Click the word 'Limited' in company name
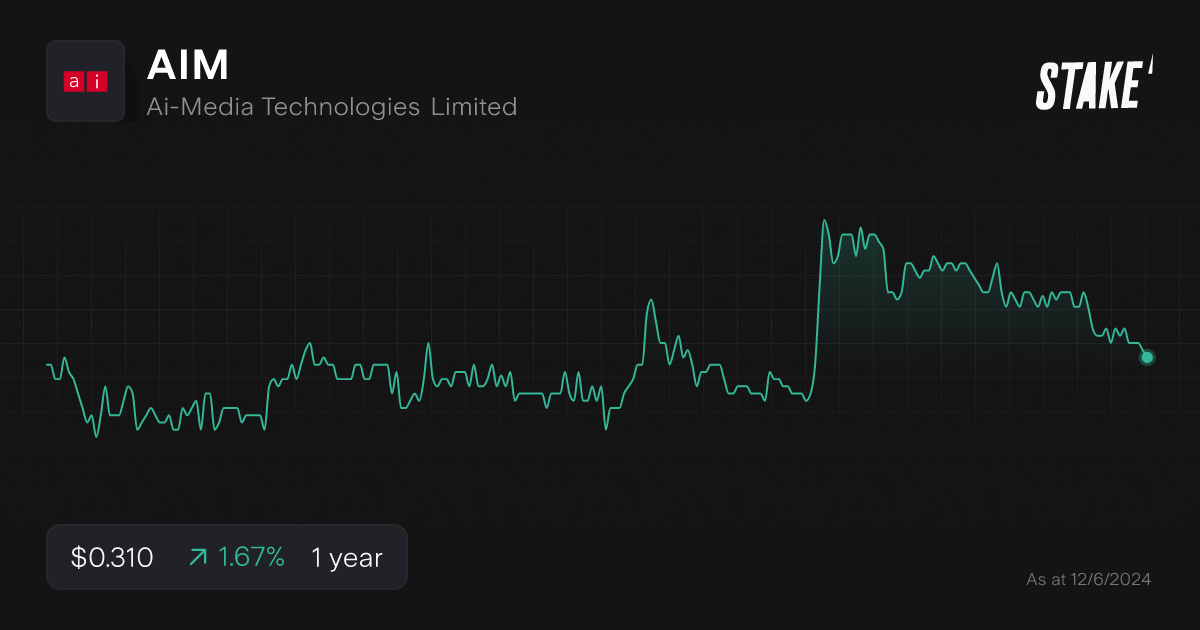The image size is (1200, 630). coord(474,106)
